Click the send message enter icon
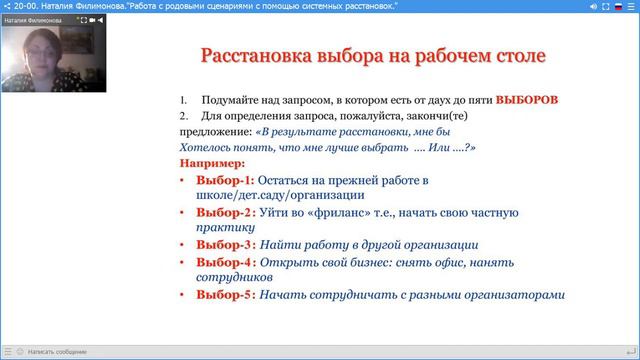 point(631,351)
